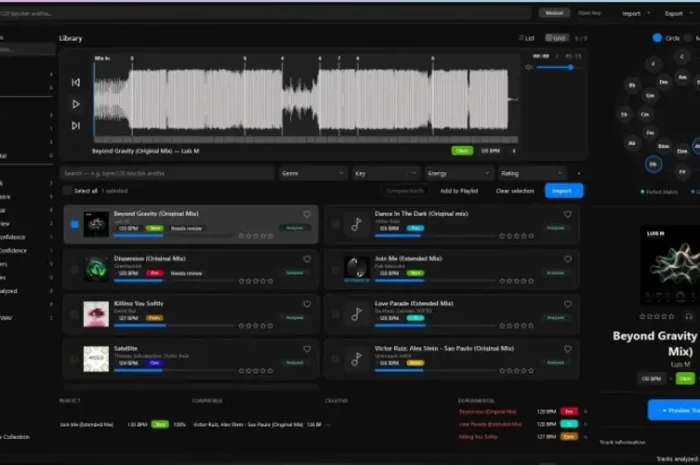Click the blue Preview Track button
This screenshot has width=700, height=465.
click(675, 410)
